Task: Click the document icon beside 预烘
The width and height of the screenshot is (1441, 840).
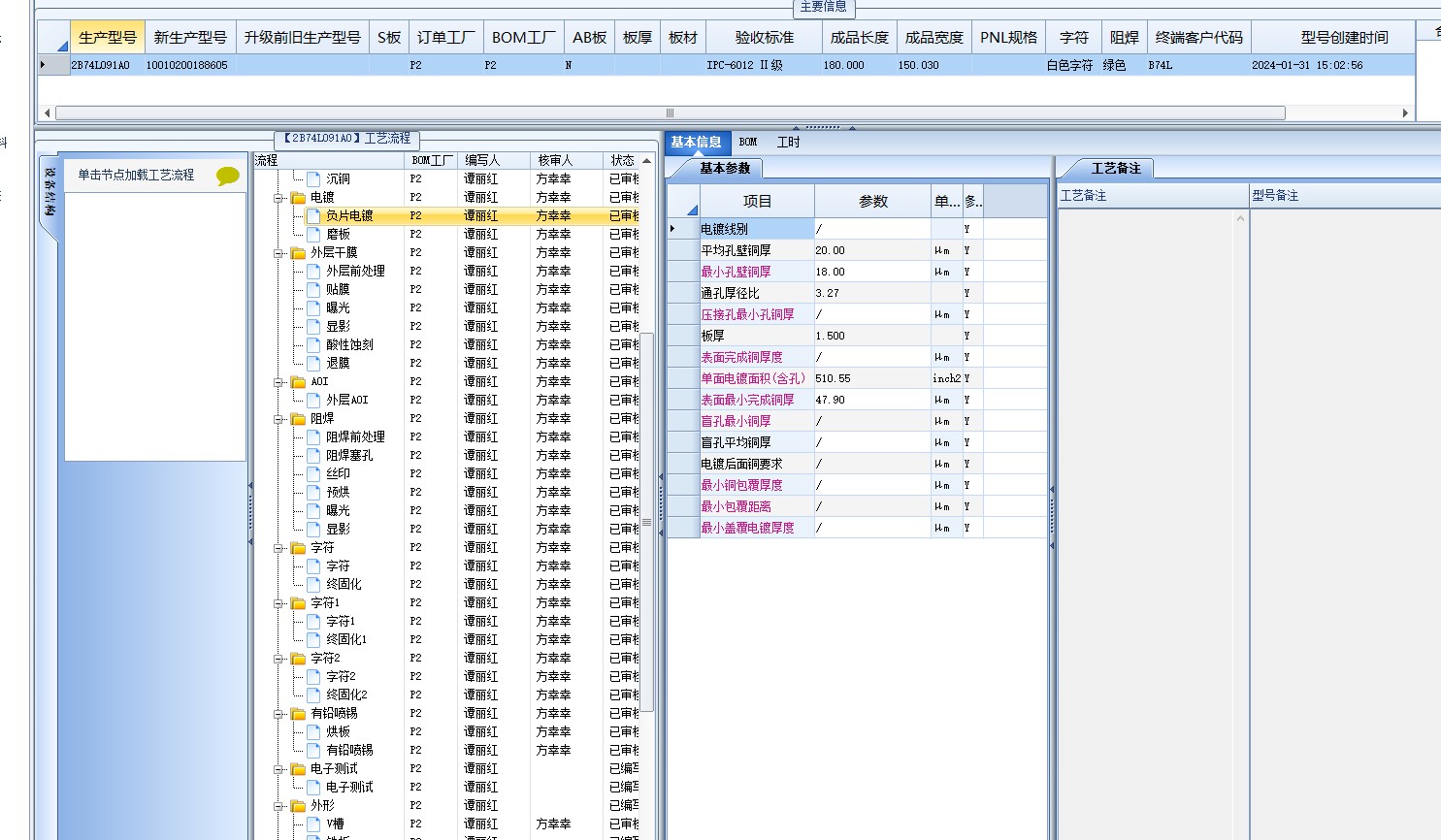Action: 313,493
